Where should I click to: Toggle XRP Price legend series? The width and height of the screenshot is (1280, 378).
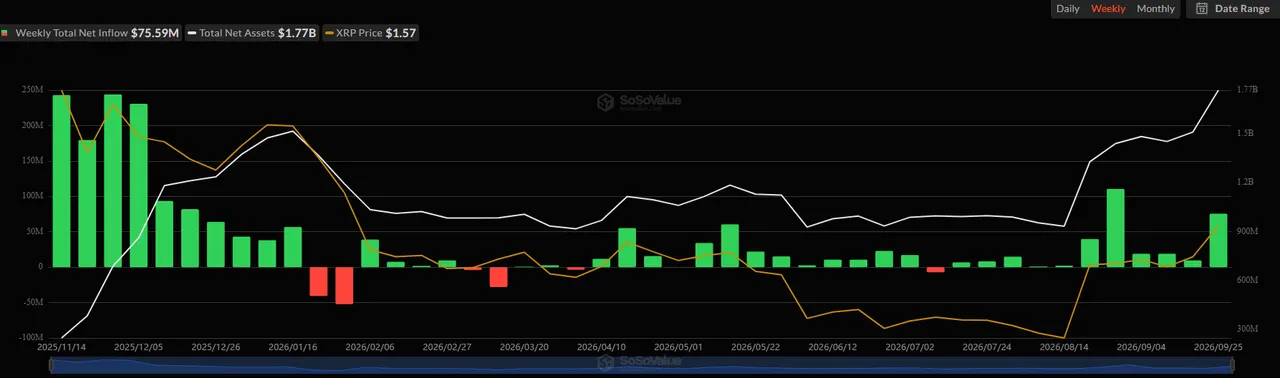(x=370, y=33)
